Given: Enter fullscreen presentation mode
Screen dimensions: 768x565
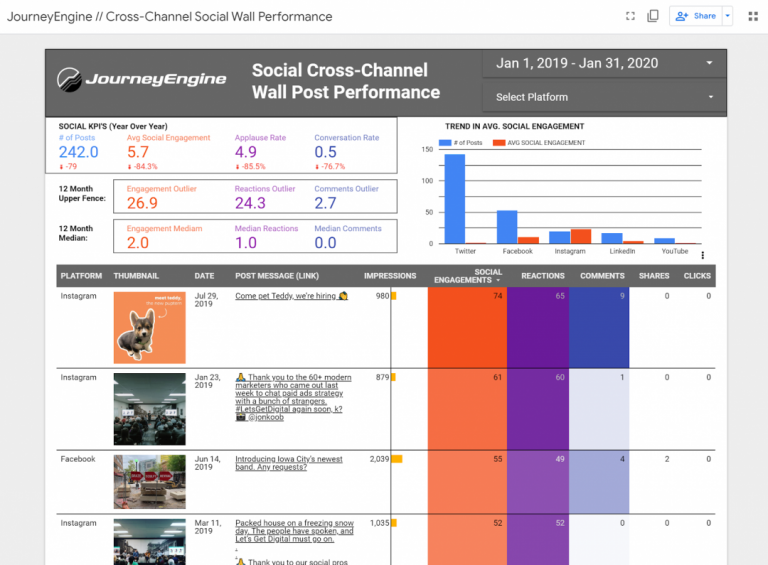Looking at the screenshot, I should click(x=630, y=16).
